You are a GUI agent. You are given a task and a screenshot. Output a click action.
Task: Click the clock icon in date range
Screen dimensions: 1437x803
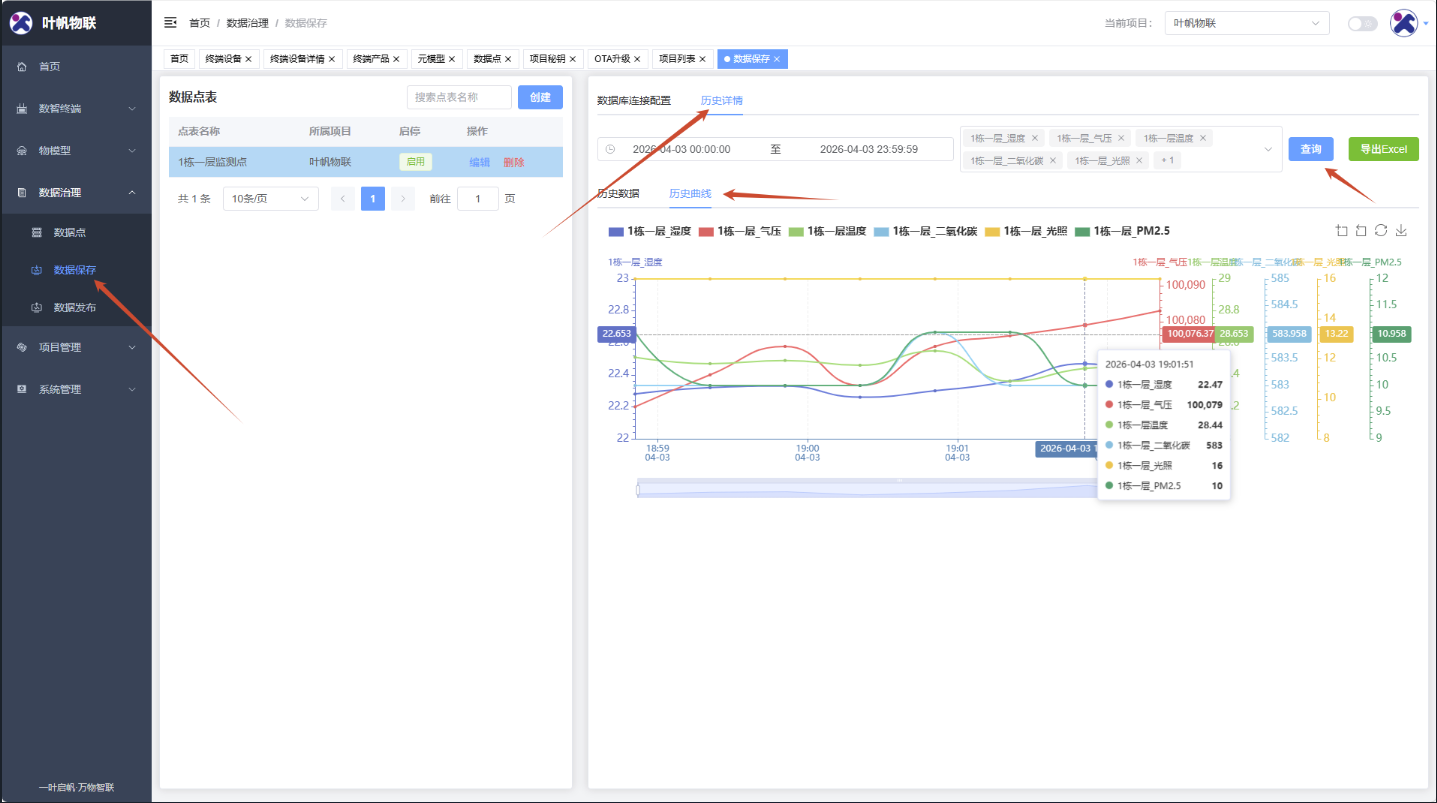tap(611, 149)
